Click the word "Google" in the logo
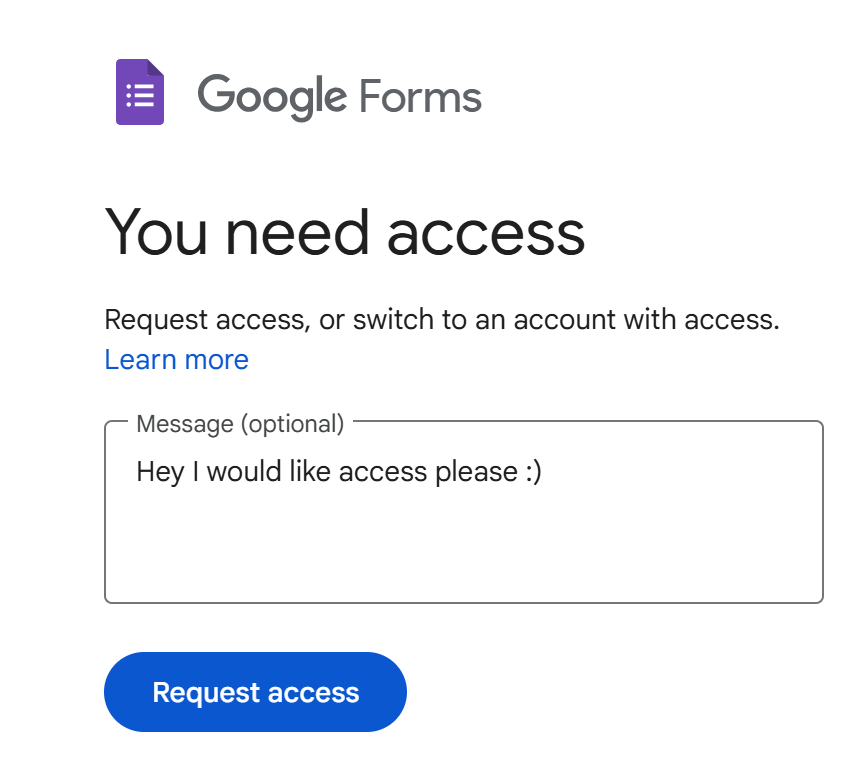 point(272,97)
